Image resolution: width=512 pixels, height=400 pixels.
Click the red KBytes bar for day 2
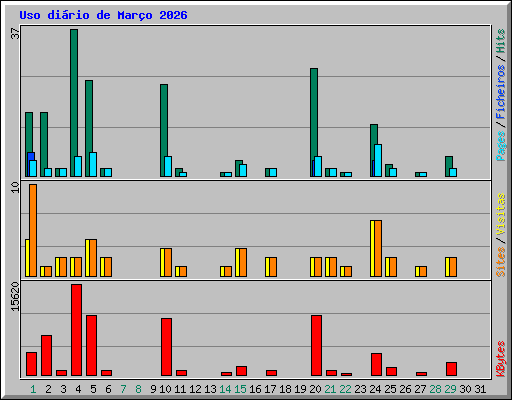[x=46, y=356]
